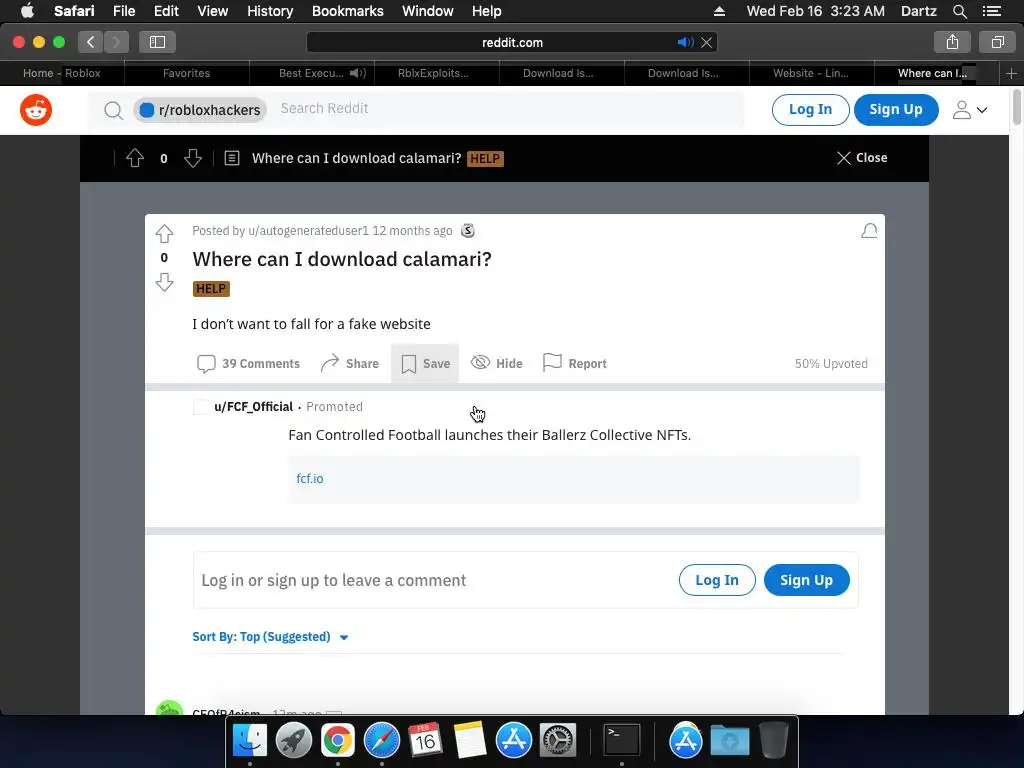
Task: Open the File menu
Action: pos(123,11)
